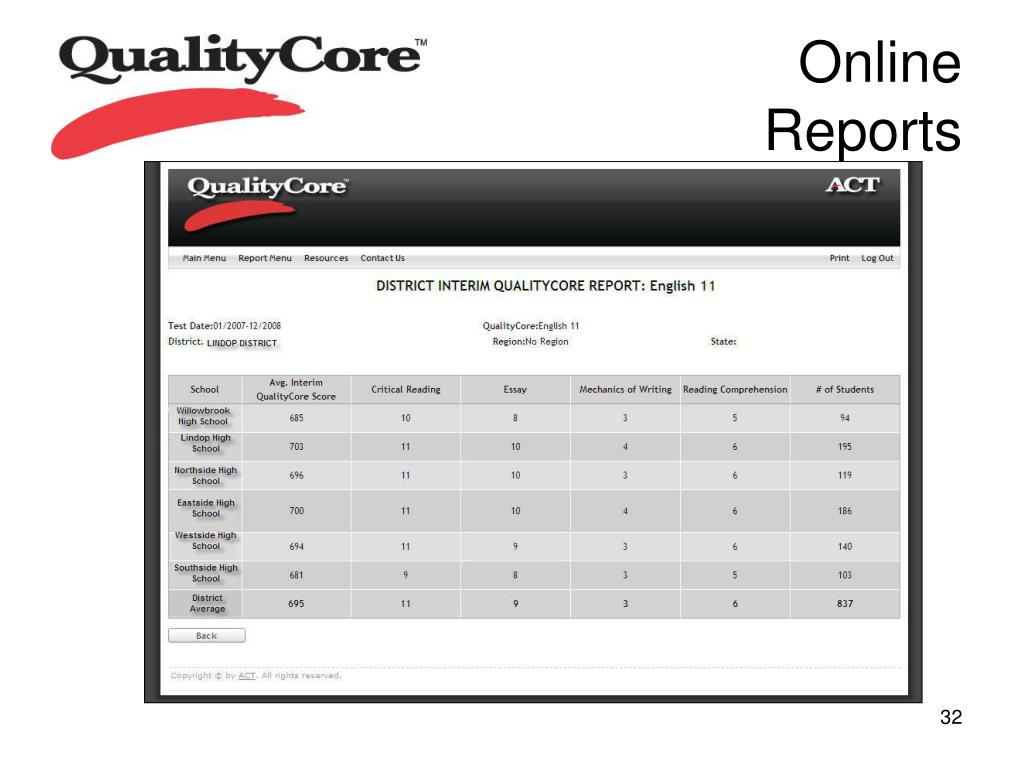The image size is (1024, 768).
Task: Follow the ACT link in the copyright footer
Action: point(246,675)
